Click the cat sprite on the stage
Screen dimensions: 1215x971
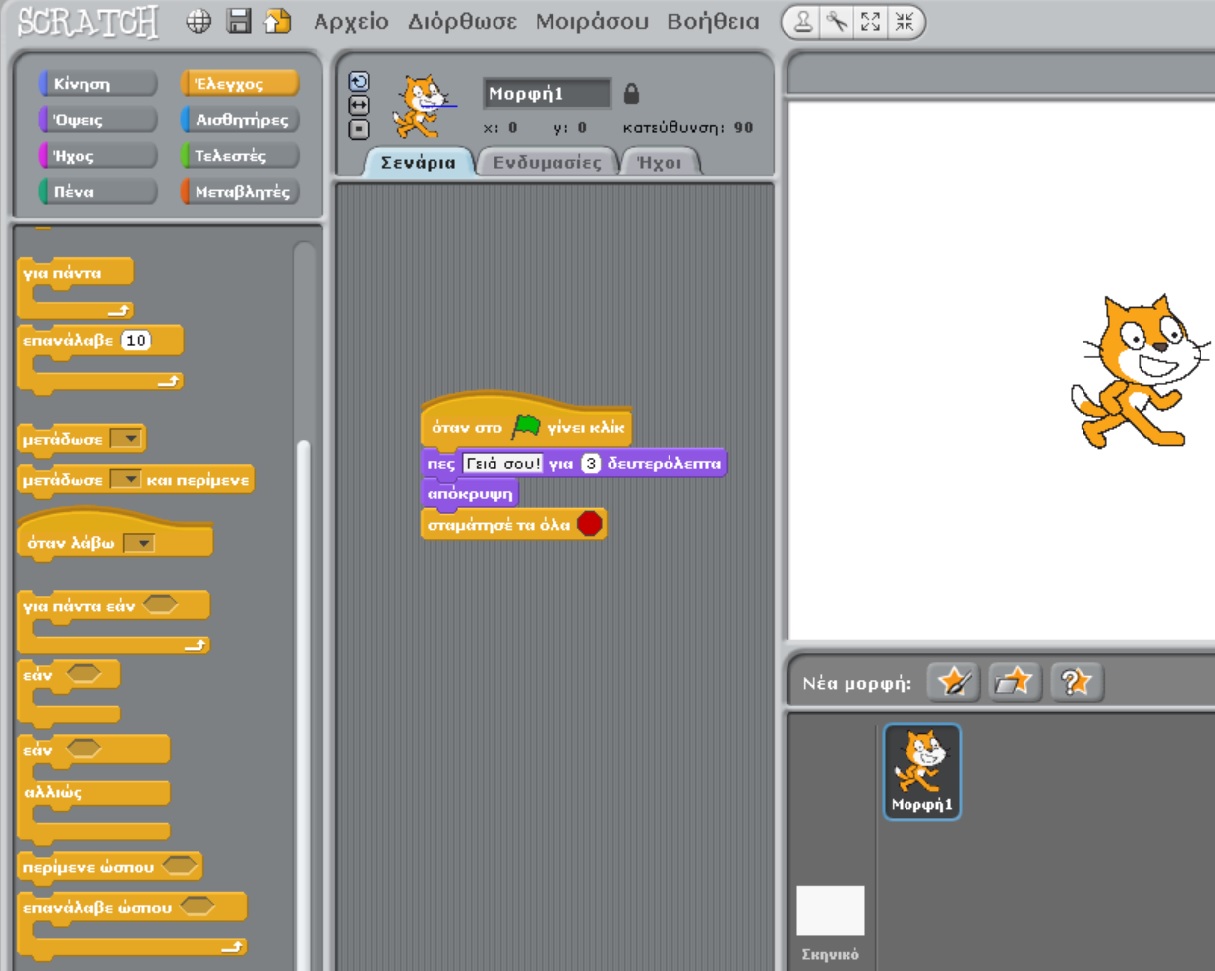pos(1140,370)
